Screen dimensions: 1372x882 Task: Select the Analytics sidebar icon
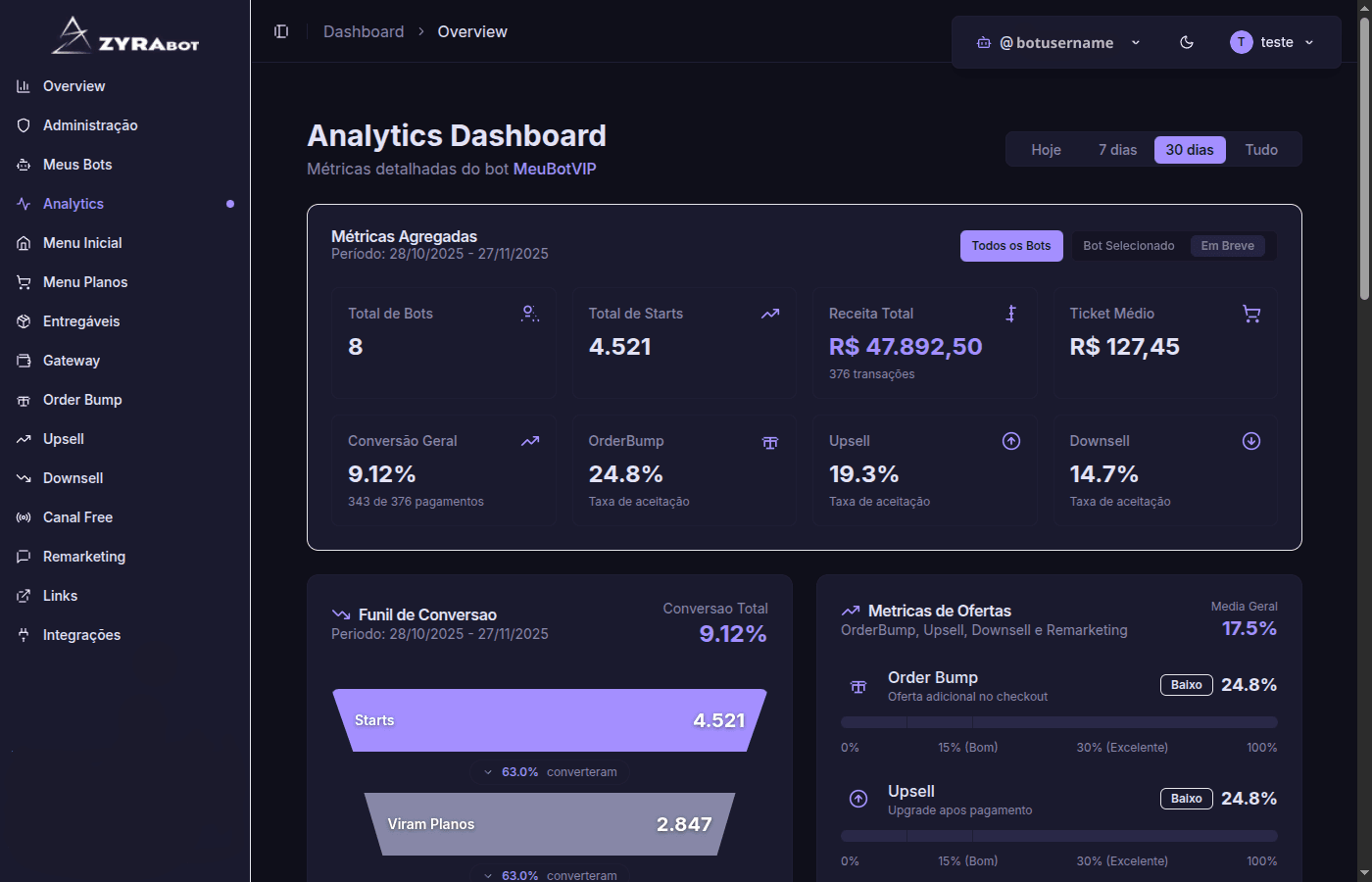[22, 203]
